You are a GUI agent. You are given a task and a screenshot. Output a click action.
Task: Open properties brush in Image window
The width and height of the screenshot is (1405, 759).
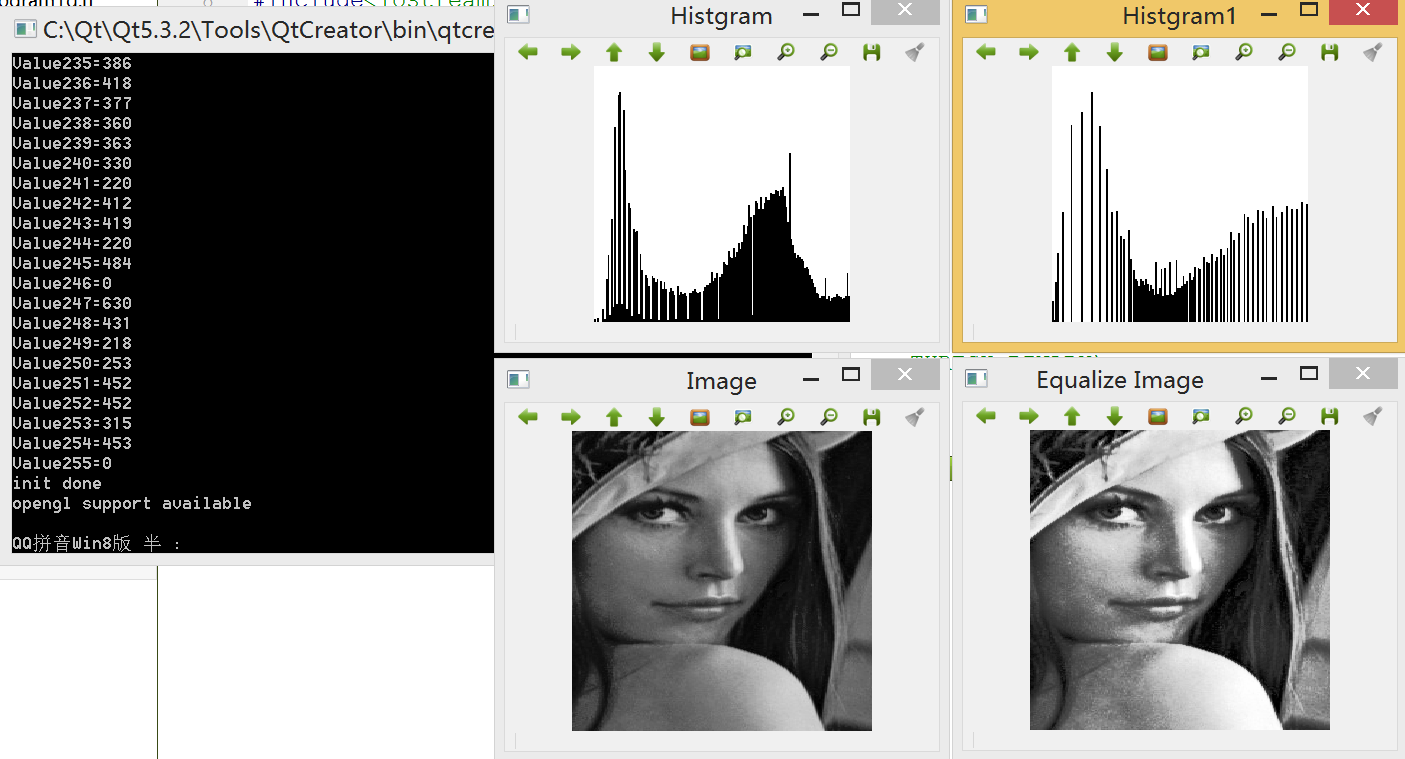(915, 417)
